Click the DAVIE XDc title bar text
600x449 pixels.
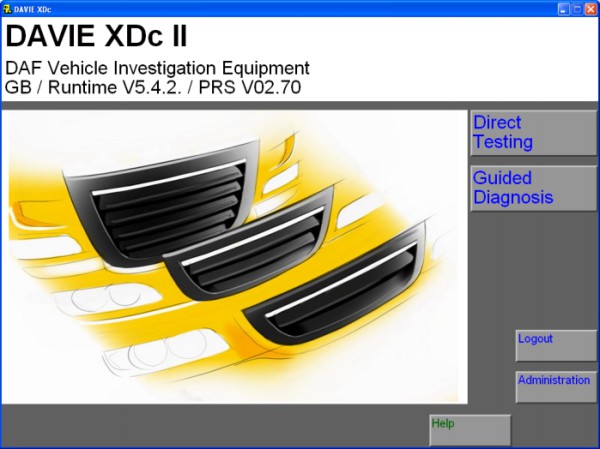coord(32,8)
